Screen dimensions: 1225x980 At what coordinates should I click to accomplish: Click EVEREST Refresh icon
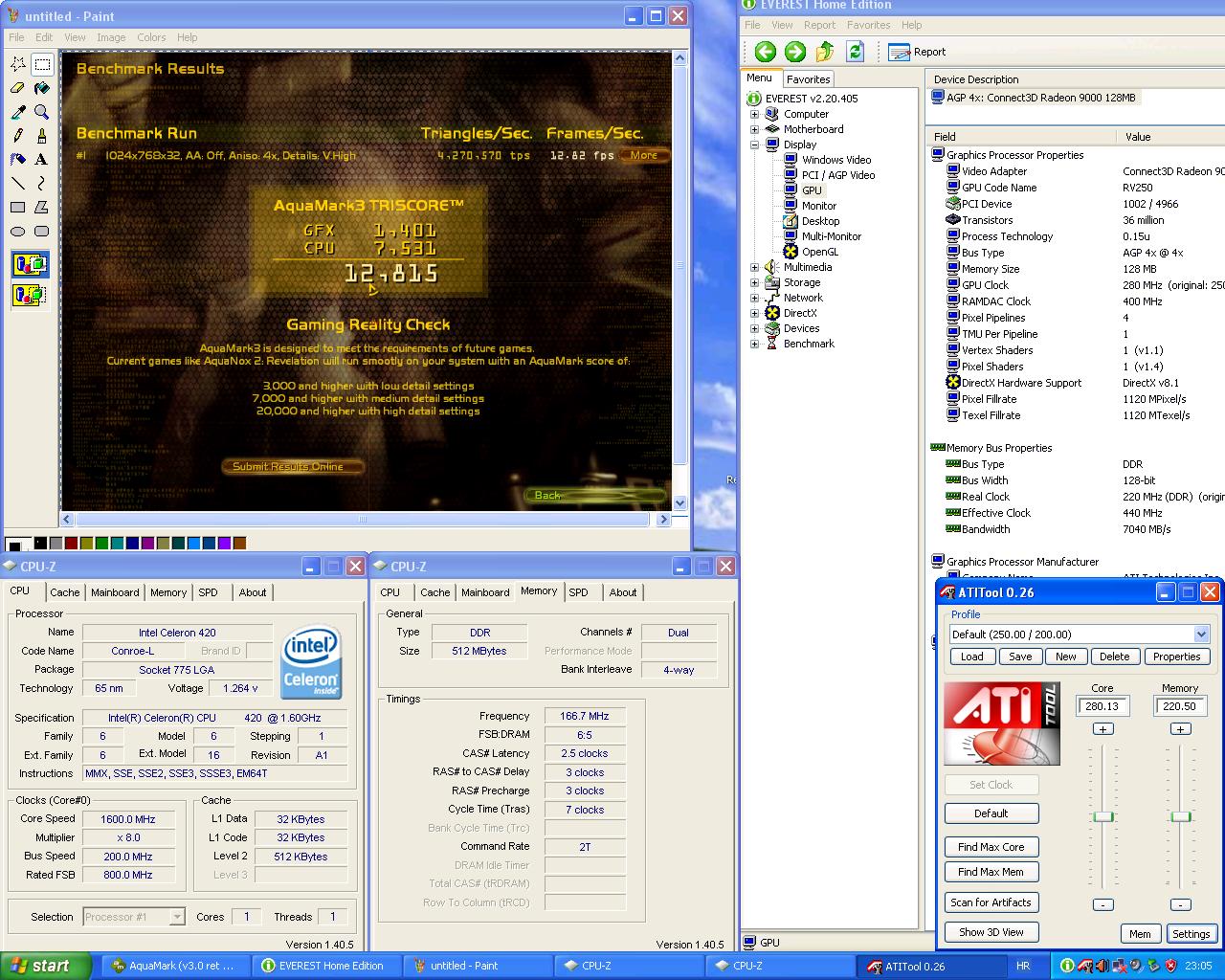[856, 52]
